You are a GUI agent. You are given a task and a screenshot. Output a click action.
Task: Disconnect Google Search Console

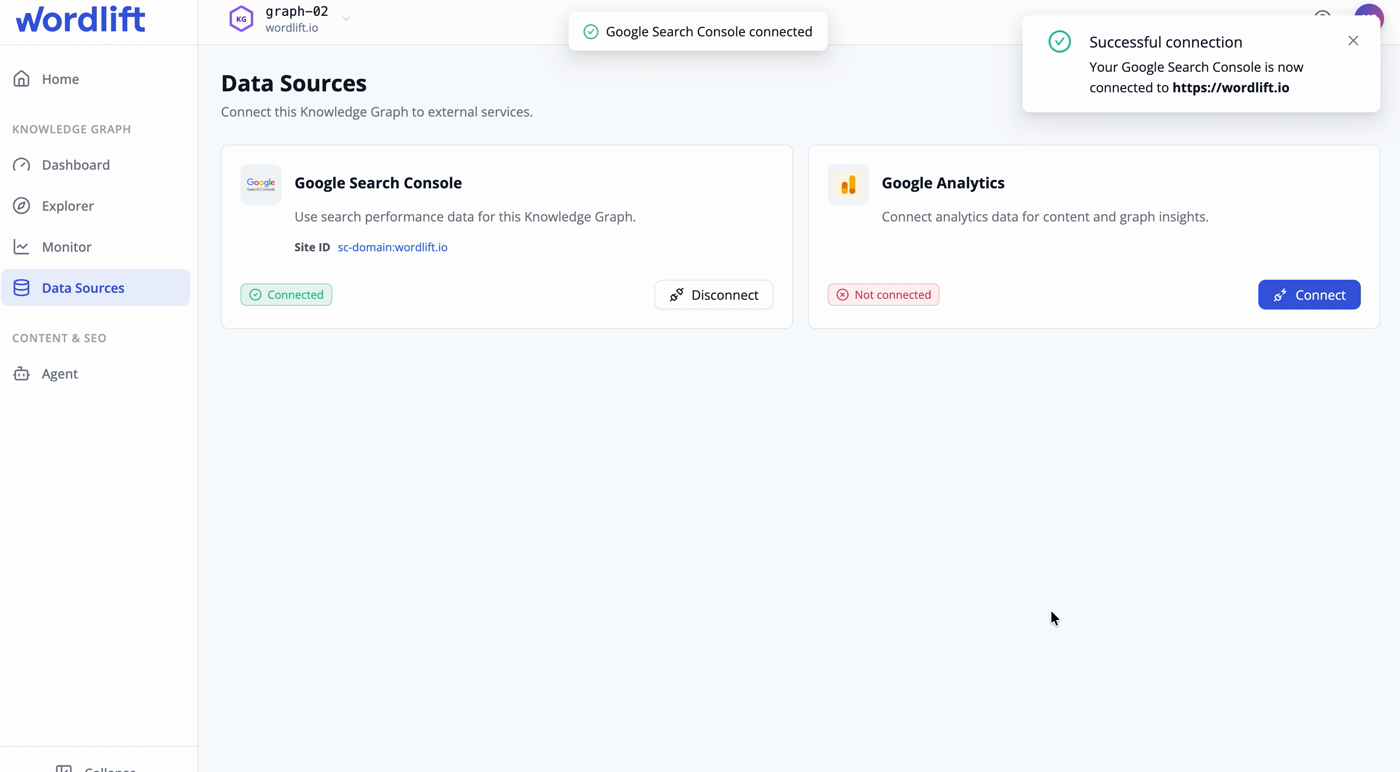click(714, 295)
